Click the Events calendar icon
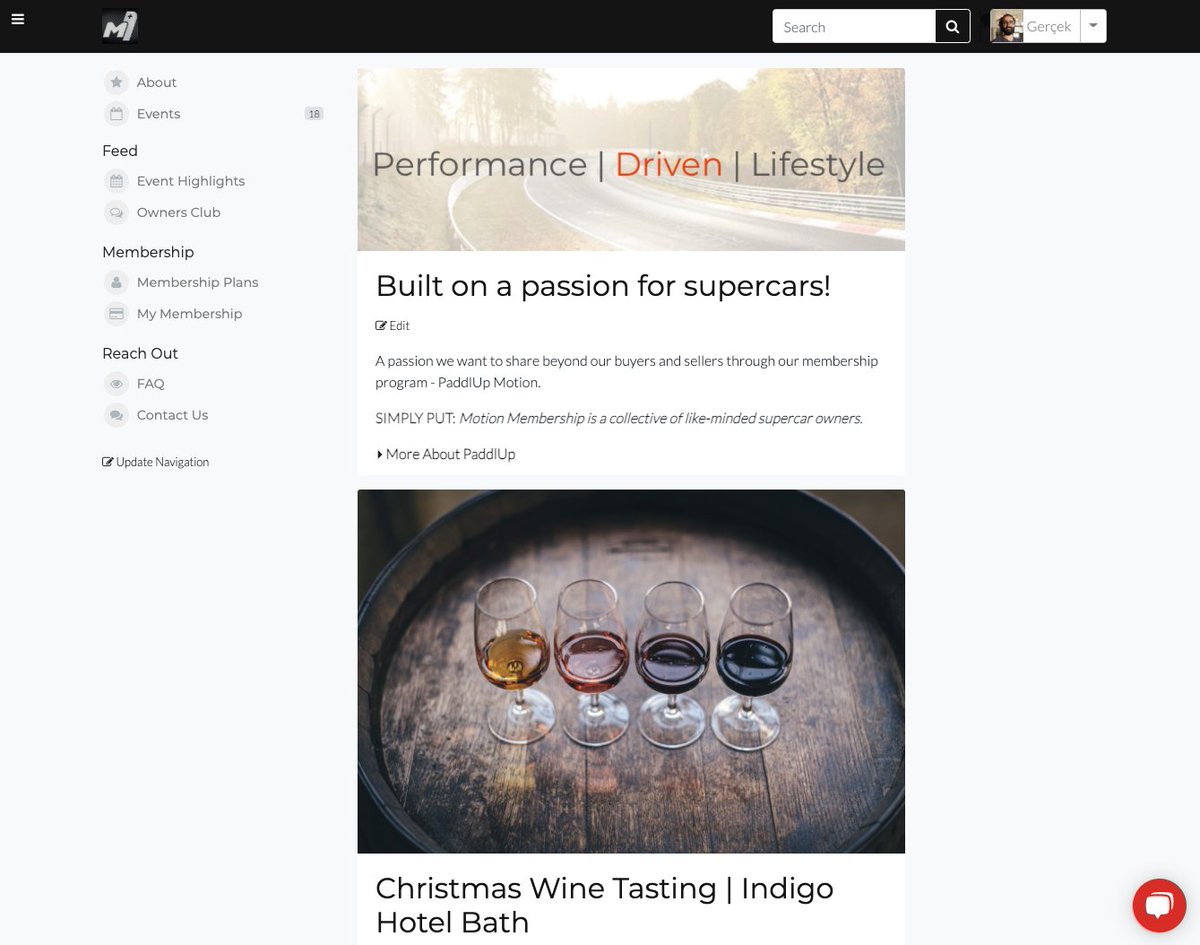The width and height of the screenshot is (1200, 945). [117, 114]
